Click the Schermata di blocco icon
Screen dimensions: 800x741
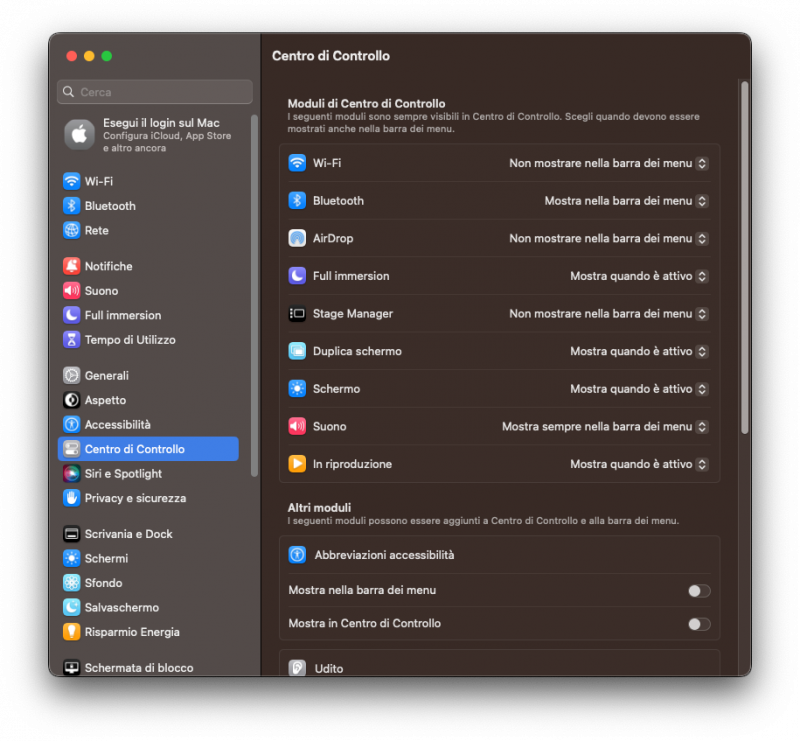71,668
